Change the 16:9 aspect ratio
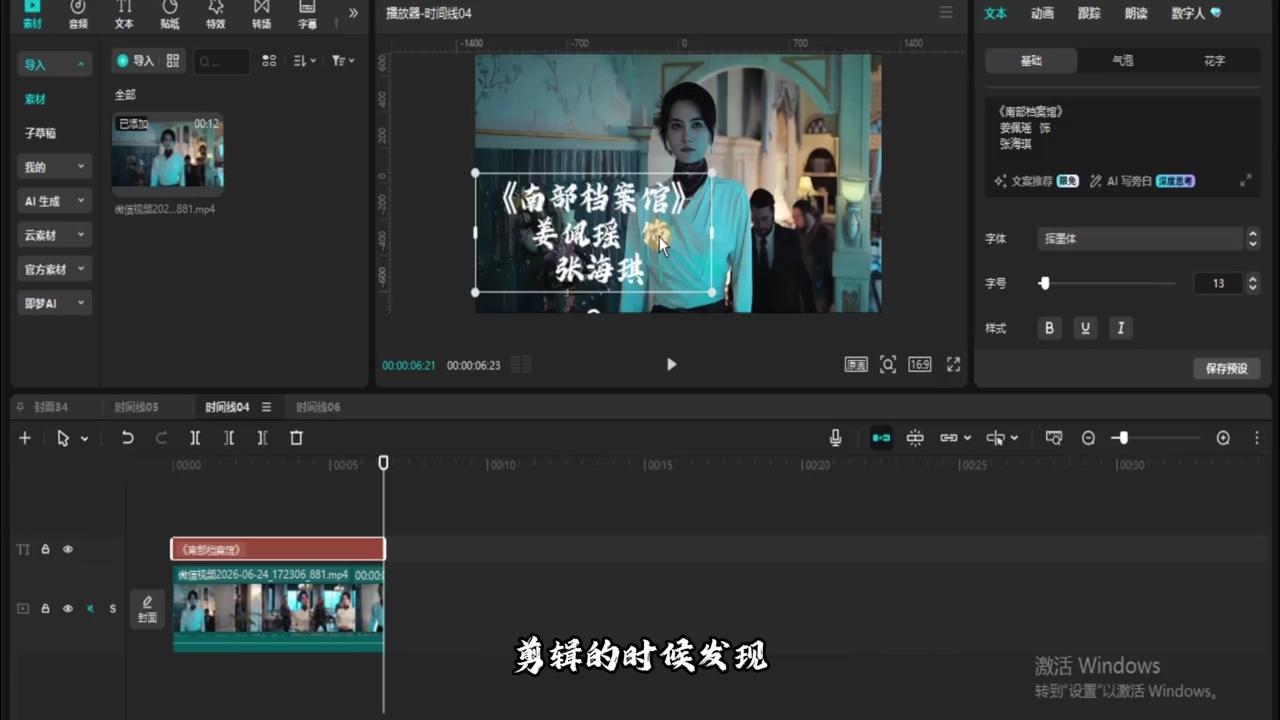 [920, 365]
